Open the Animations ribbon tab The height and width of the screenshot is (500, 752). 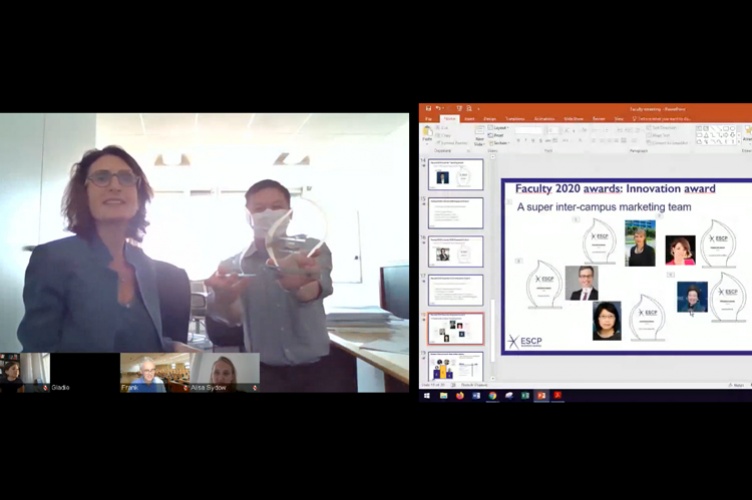544,118
